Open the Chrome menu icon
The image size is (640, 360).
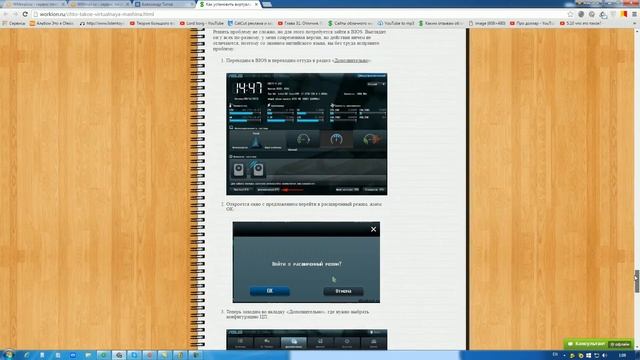tap(634, 14)
